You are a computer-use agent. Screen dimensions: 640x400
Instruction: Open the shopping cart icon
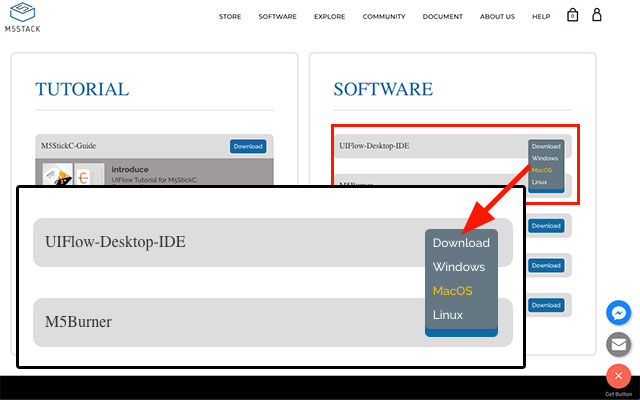[x=572, y=16]
